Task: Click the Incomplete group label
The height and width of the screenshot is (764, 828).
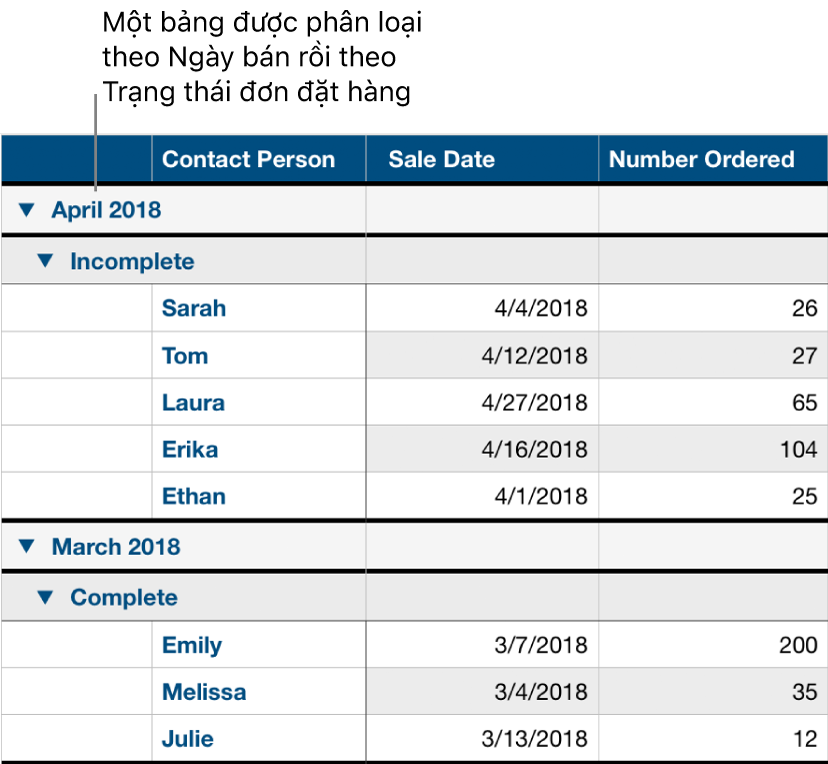Action: point(132,261)
